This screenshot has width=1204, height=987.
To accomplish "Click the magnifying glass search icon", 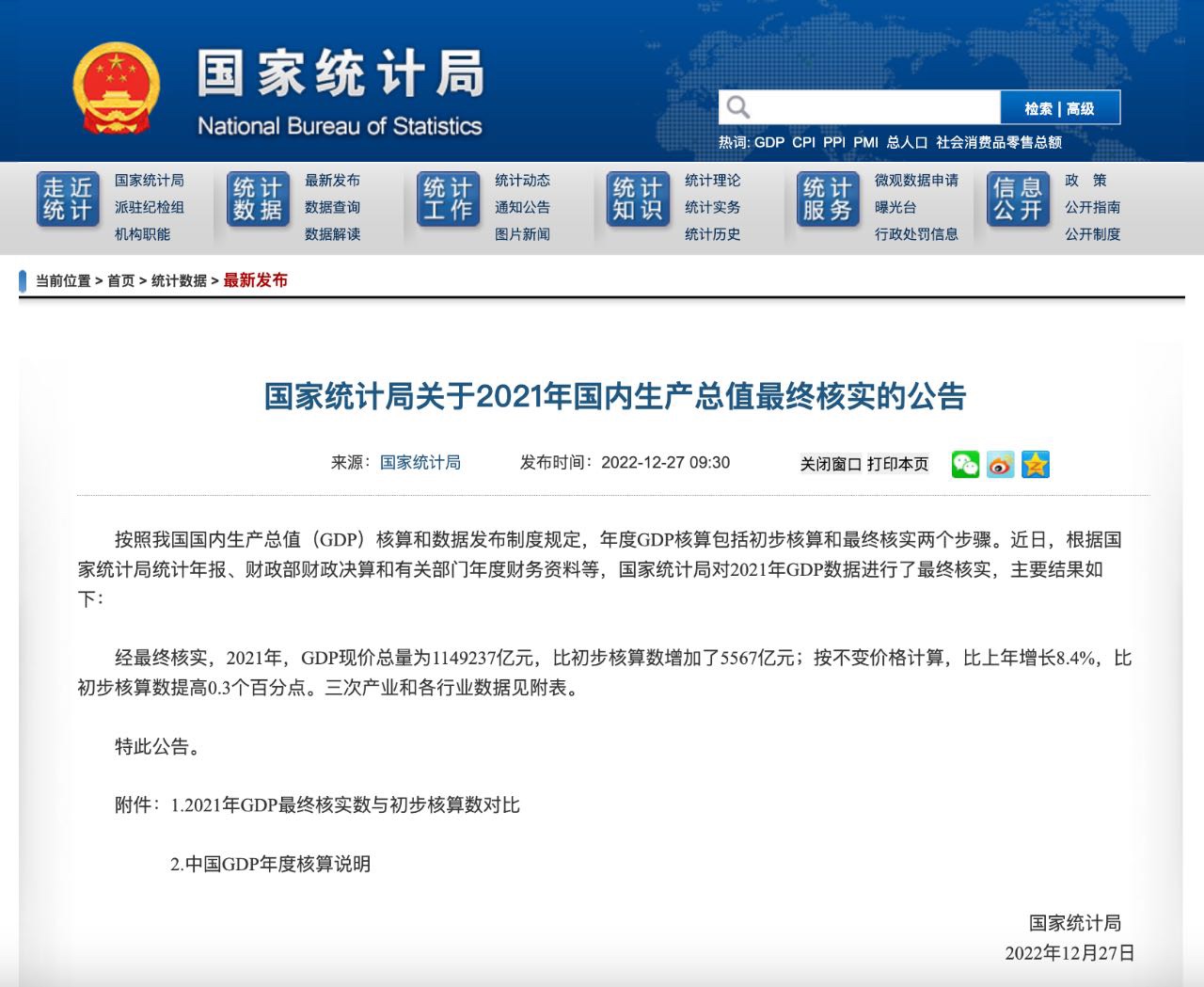I will tap(738, 107).
